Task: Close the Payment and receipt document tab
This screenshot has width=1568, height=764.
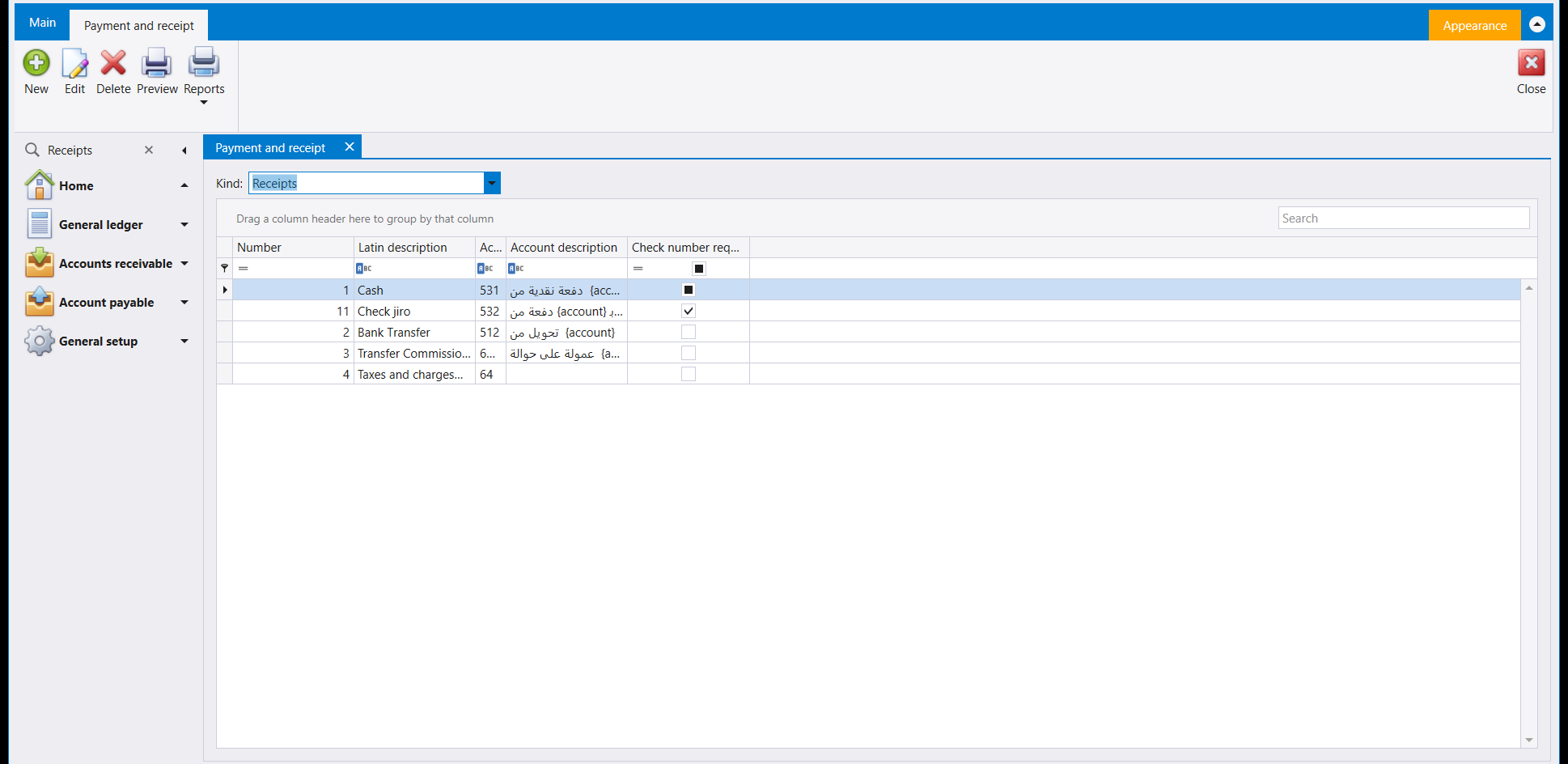Action: [x=350, y=146]
